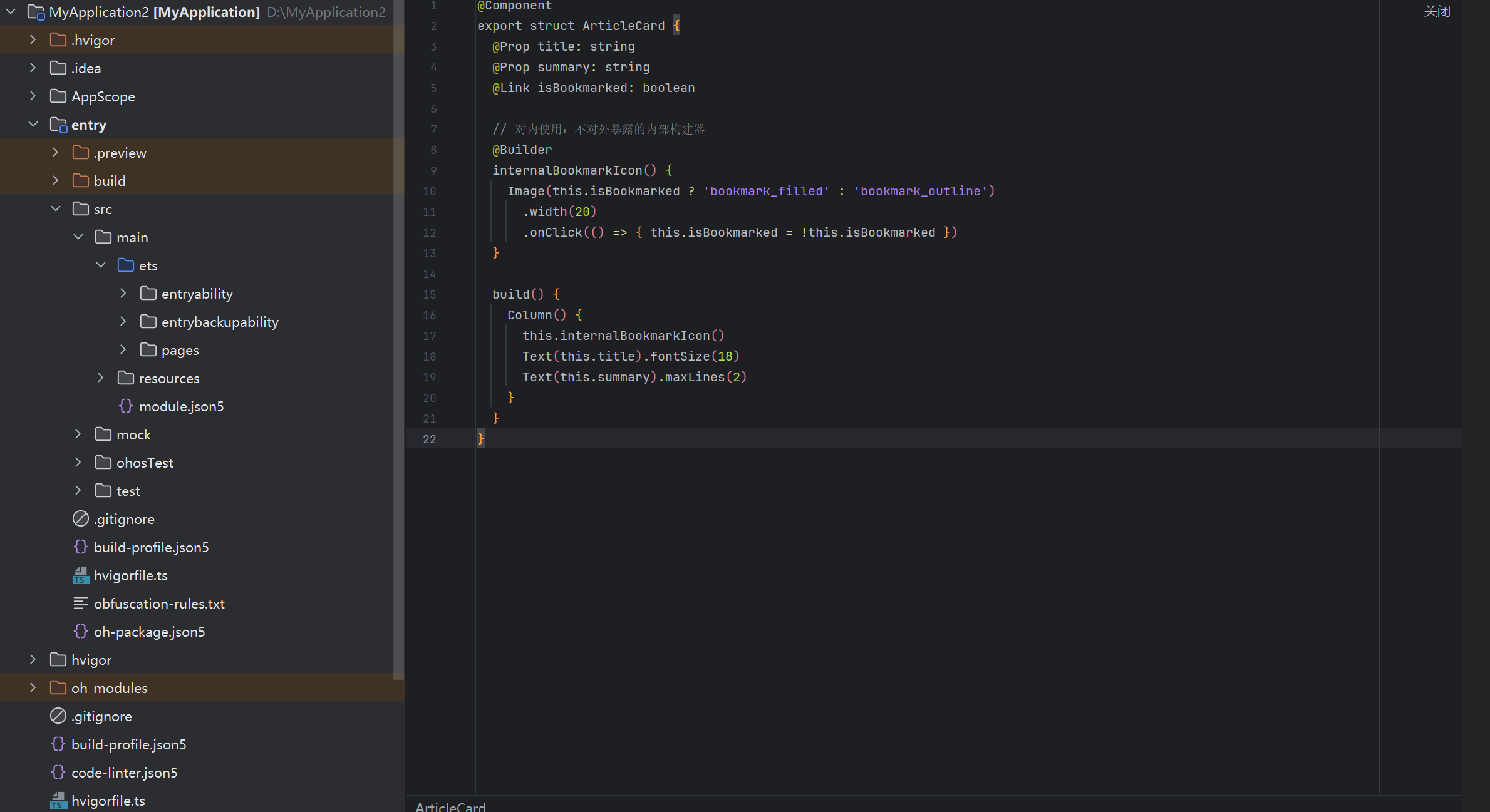The height and width of the screenshot is (812, 1490).
Task: Click the obfuscation-rules.txt text file icon
Action: pyautogui.click(x=81, y=604)
